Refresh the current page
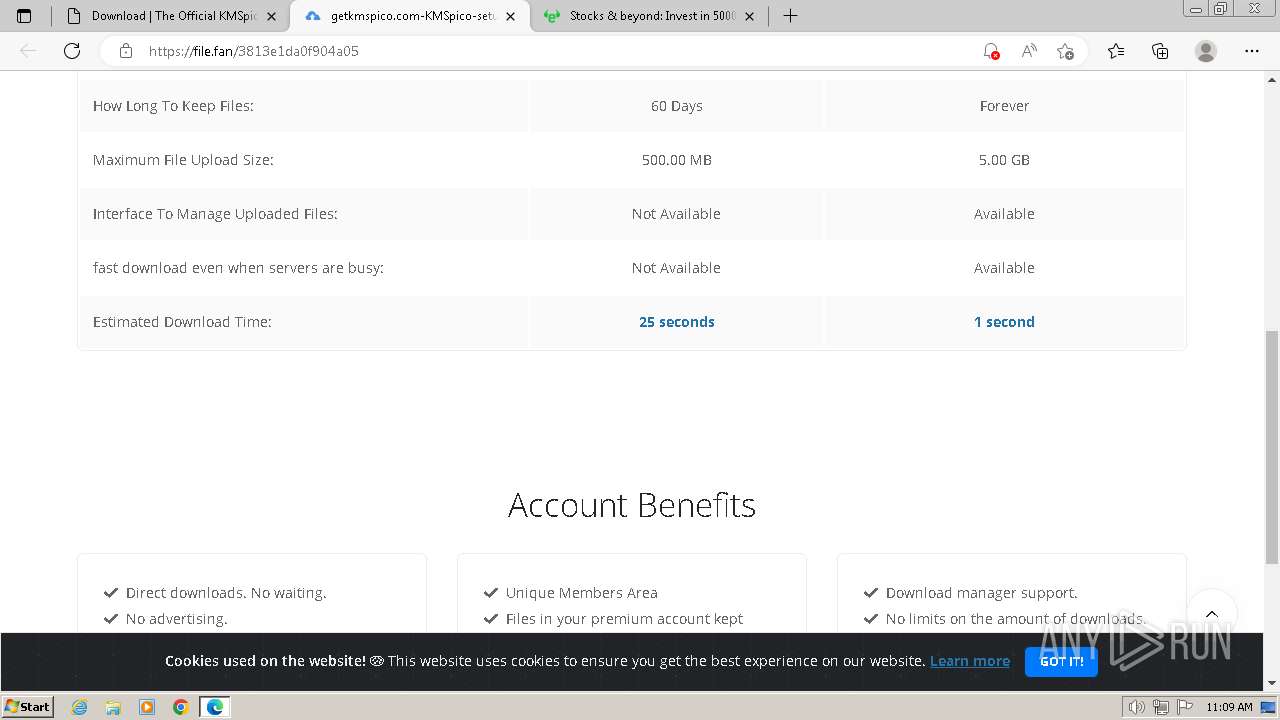This screenshot has width=1280, height=720. point(72,51)
